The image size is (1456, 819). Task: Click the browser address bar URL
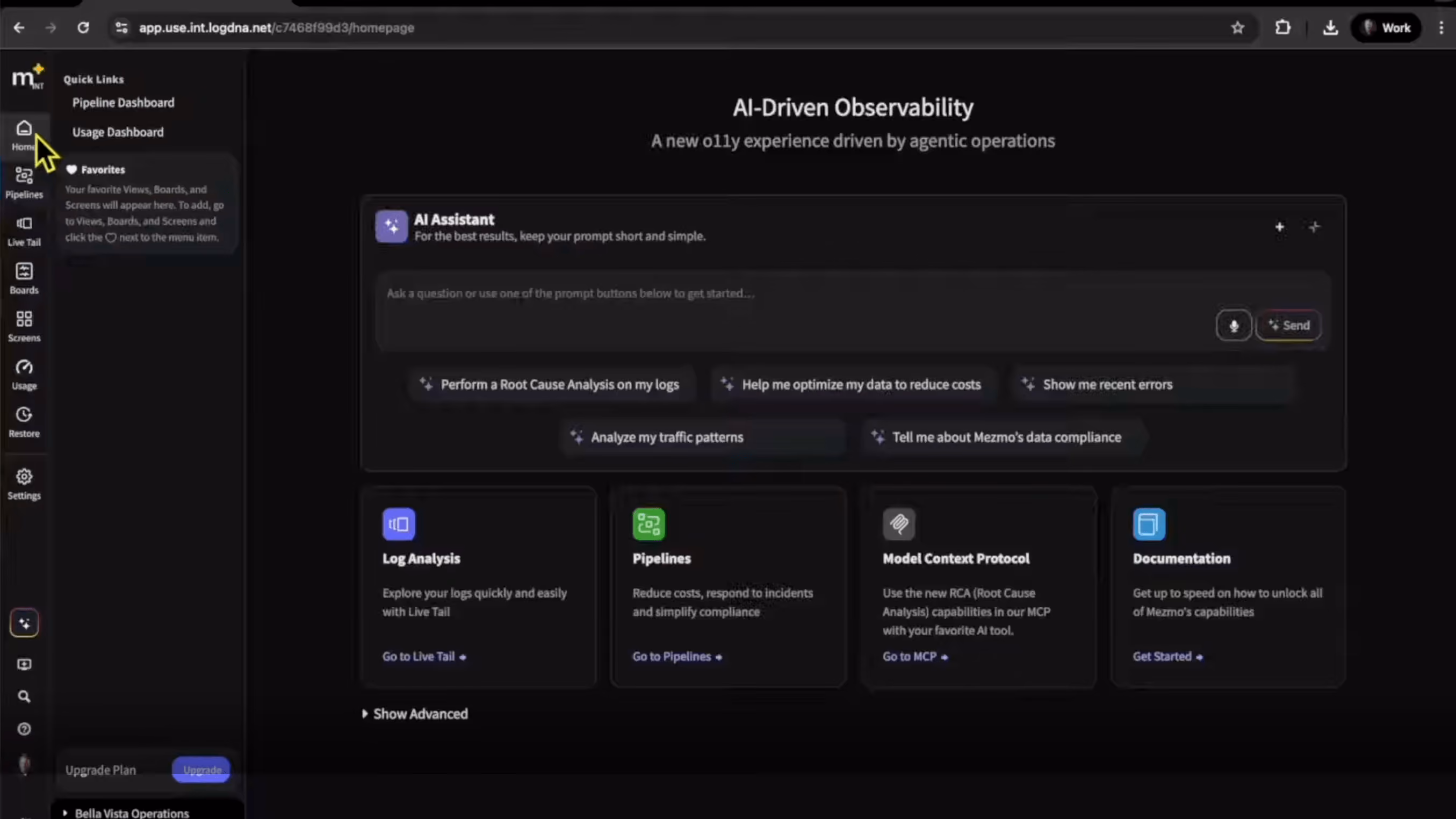(277, 28)
